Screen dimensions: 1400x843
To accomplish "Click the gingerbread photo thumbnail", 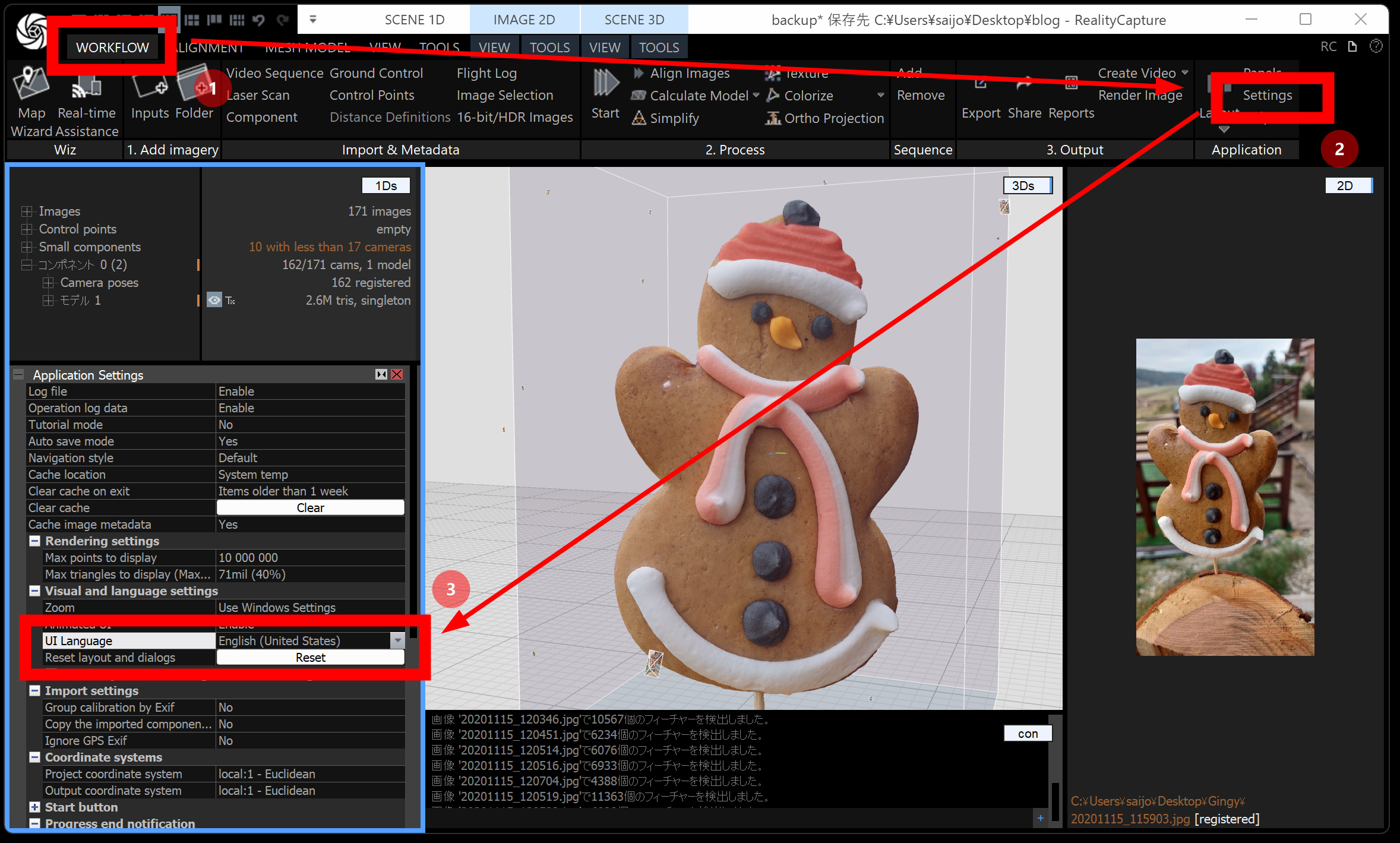I will 1225,497.
